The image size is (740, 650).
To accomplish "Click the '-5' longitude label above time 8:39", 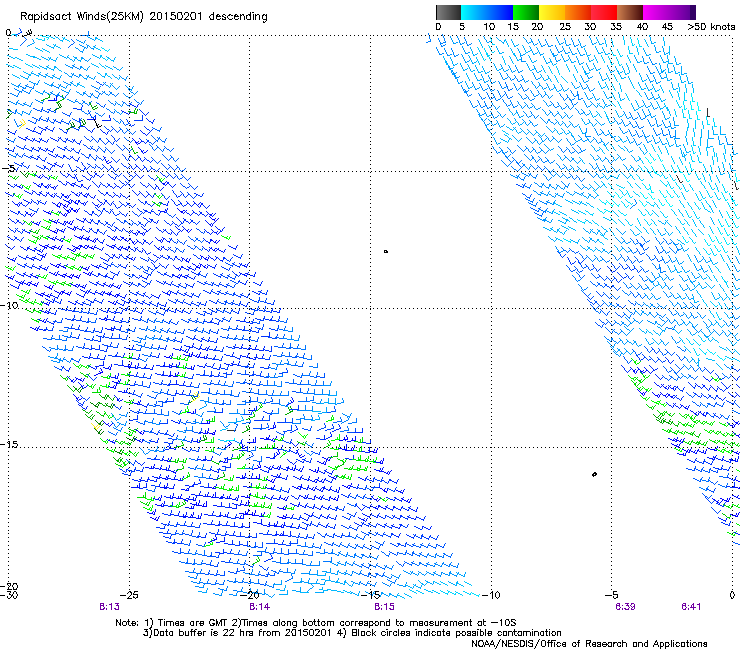I will [612, 595].
